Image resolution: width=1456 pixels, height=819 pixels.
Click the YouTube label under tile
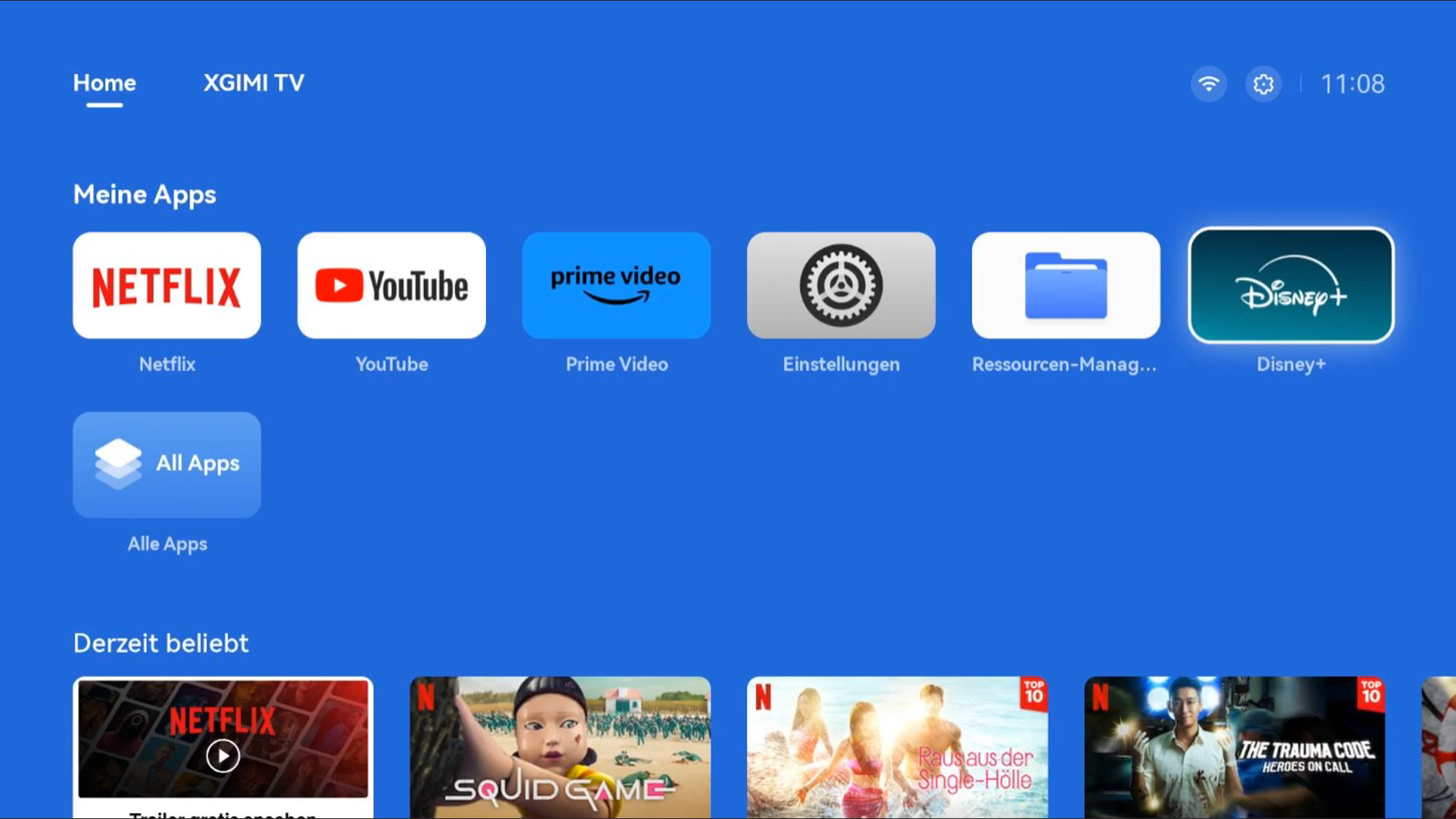tap(391, 364)
